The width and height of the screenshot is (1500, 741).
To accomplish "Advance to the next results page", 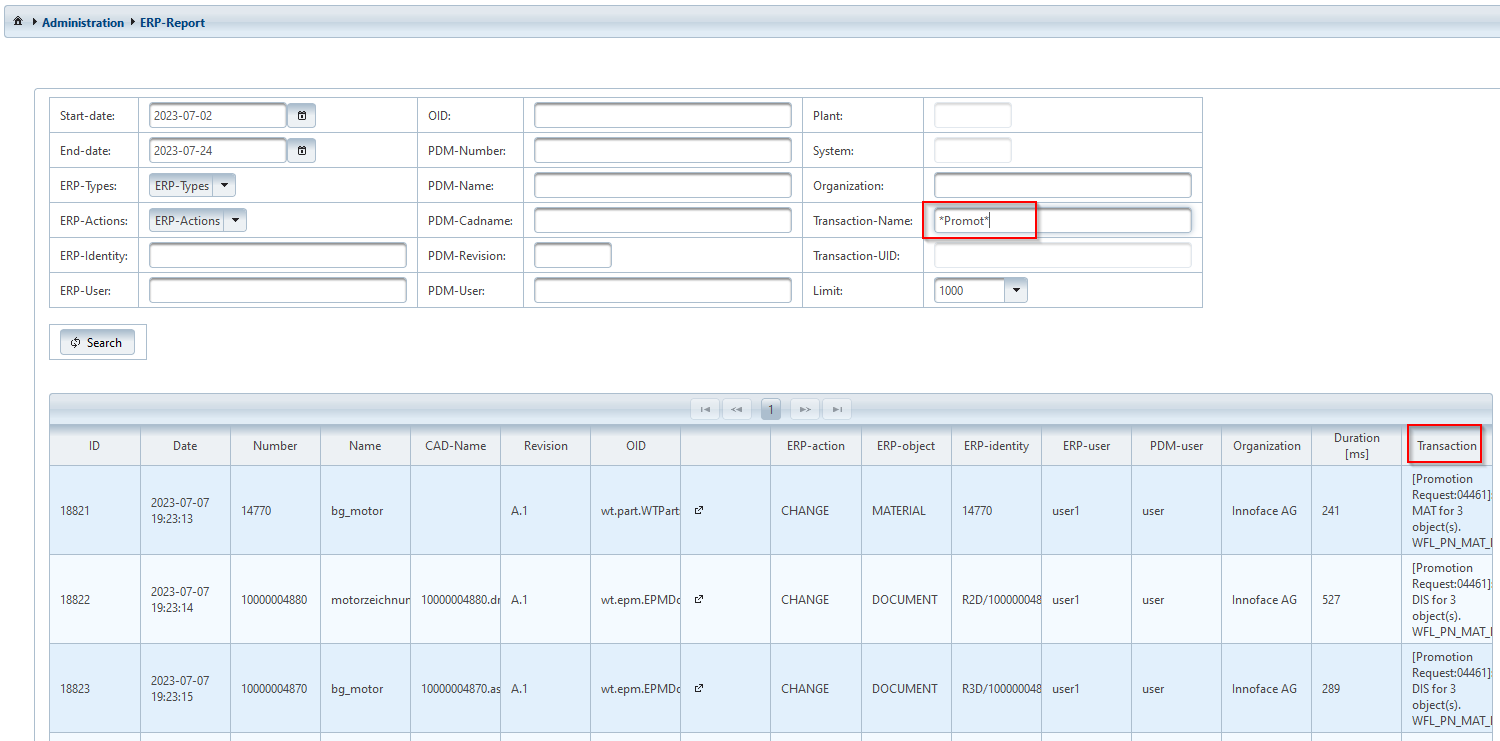I will [x=805, y=409].
